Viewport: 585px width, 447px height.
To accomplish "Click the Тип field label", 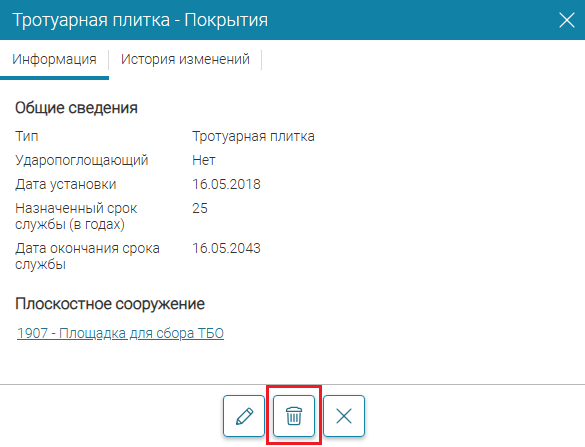I will click(x=26, y=136).
